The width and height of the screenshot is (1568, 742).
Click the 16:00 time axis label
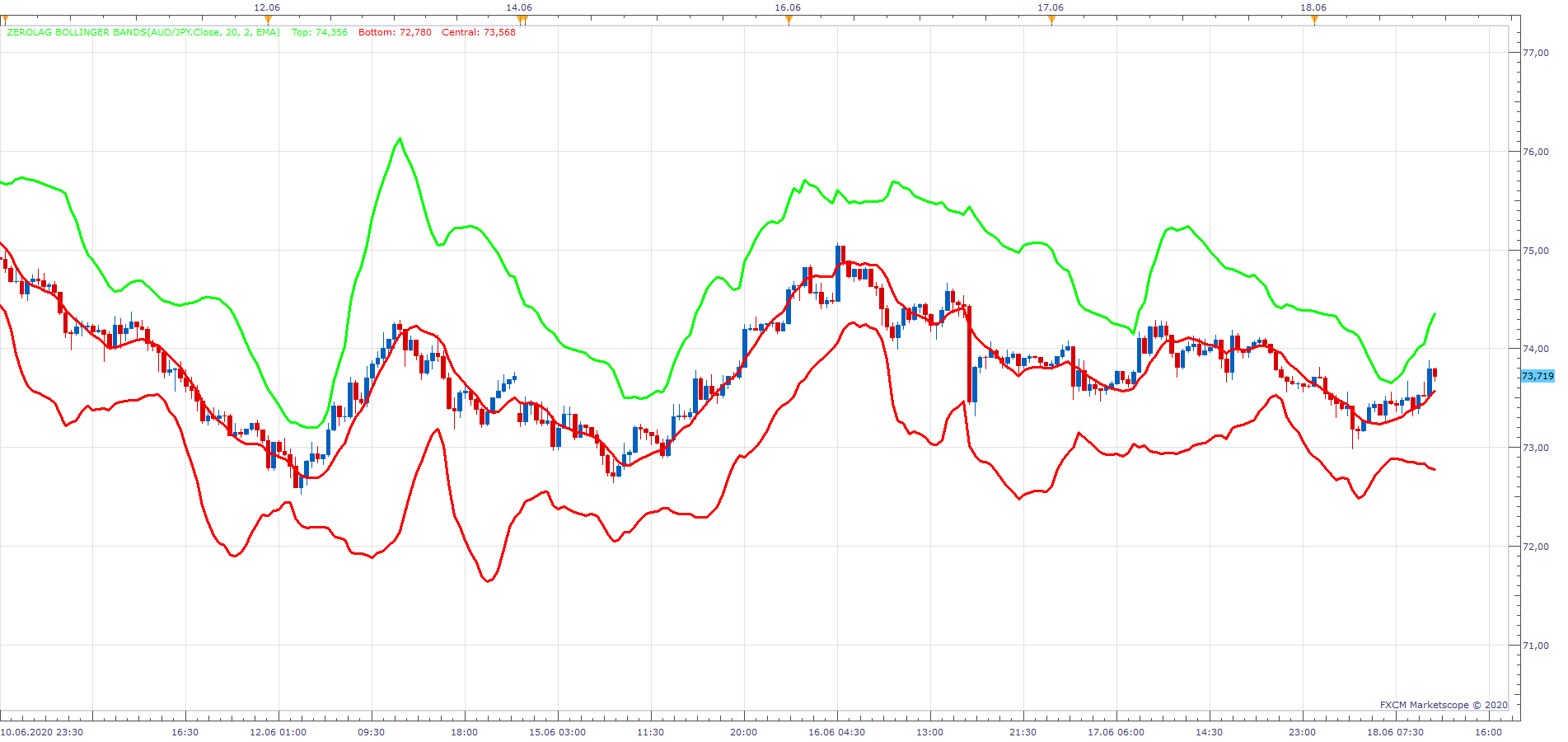pos(1488,732)
